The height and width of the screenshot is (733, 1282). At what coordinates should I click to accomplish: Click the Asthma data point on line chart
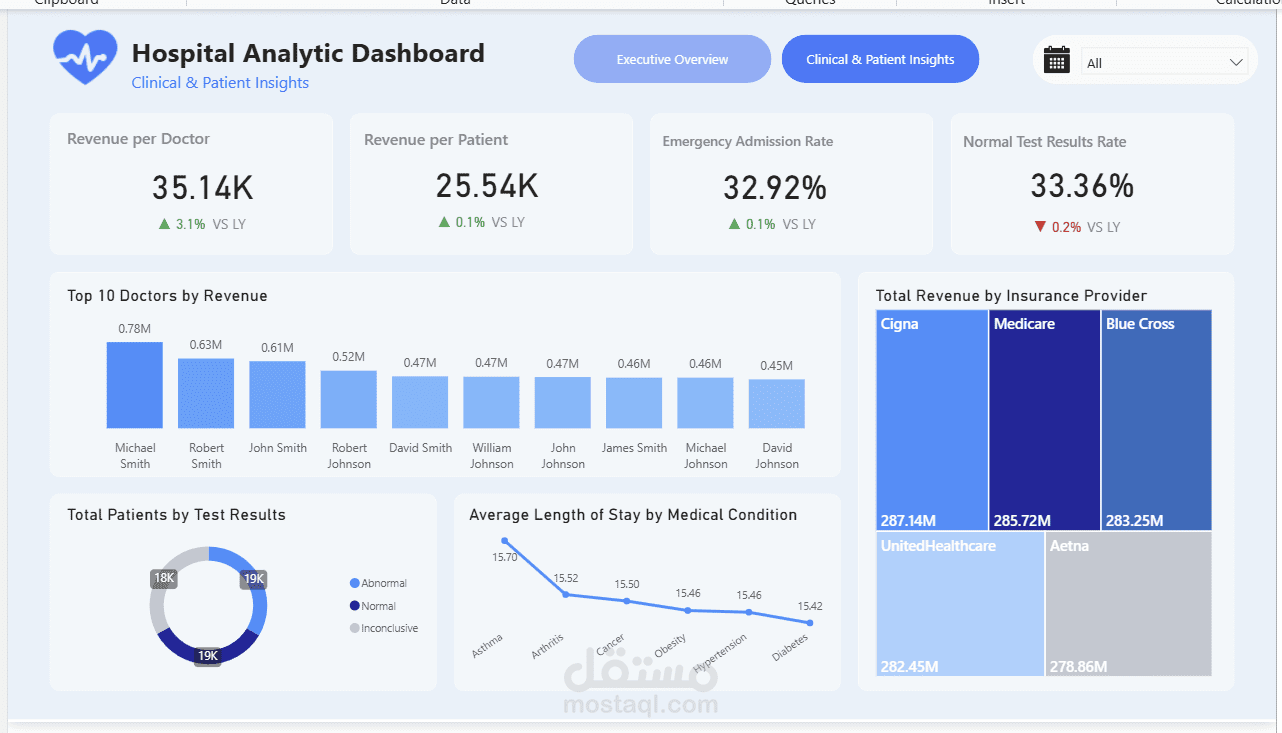pos(504,541)
